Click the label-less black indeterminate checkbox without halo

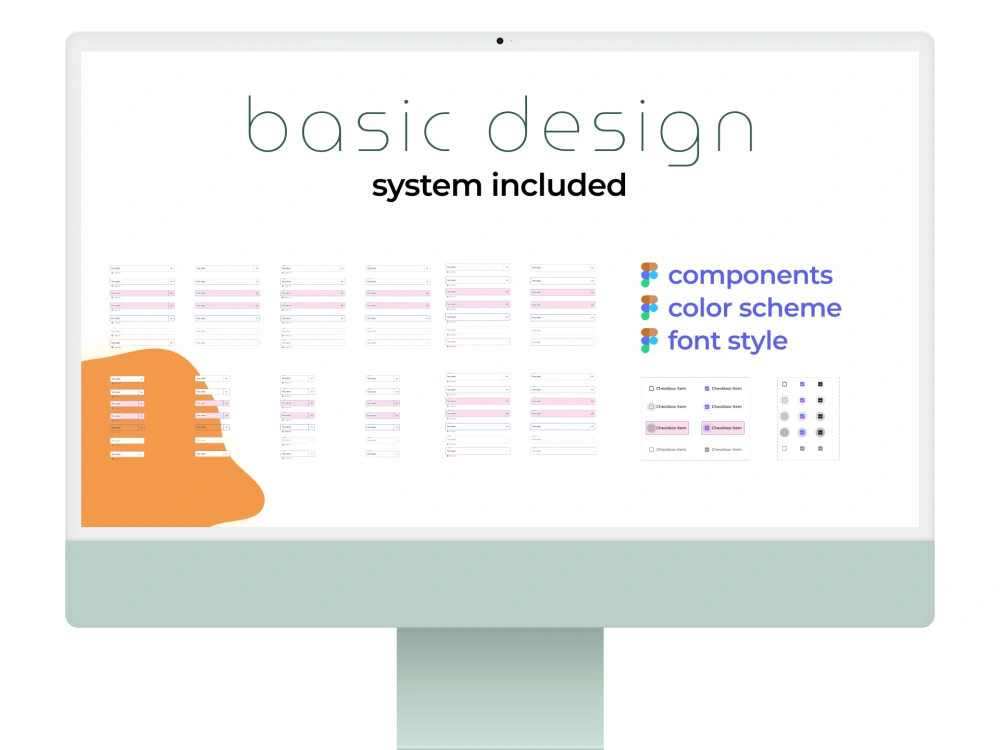click(x=820, y=385)
